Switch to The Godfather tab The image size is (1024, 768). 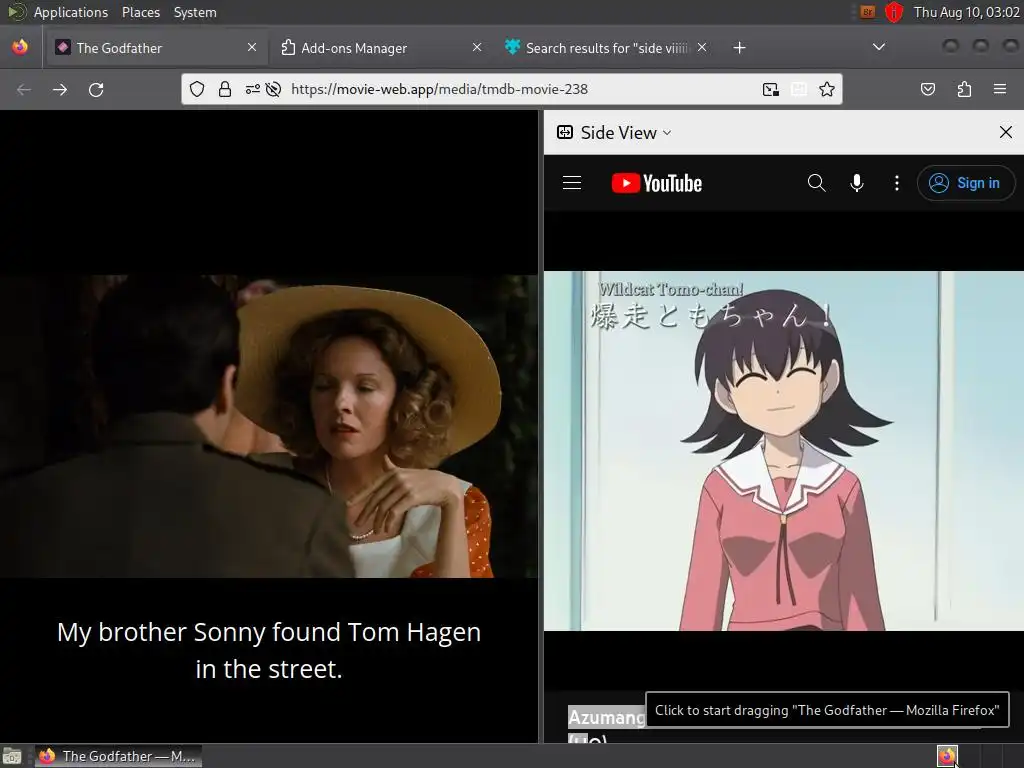pyautogui.click(x=155, y=48)
